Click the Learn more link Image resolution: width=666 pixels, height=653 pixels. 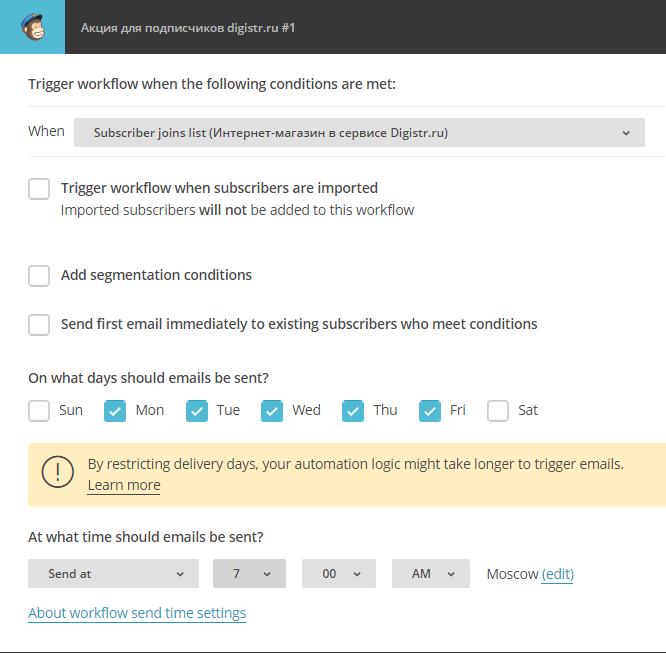tap(124, 486)
